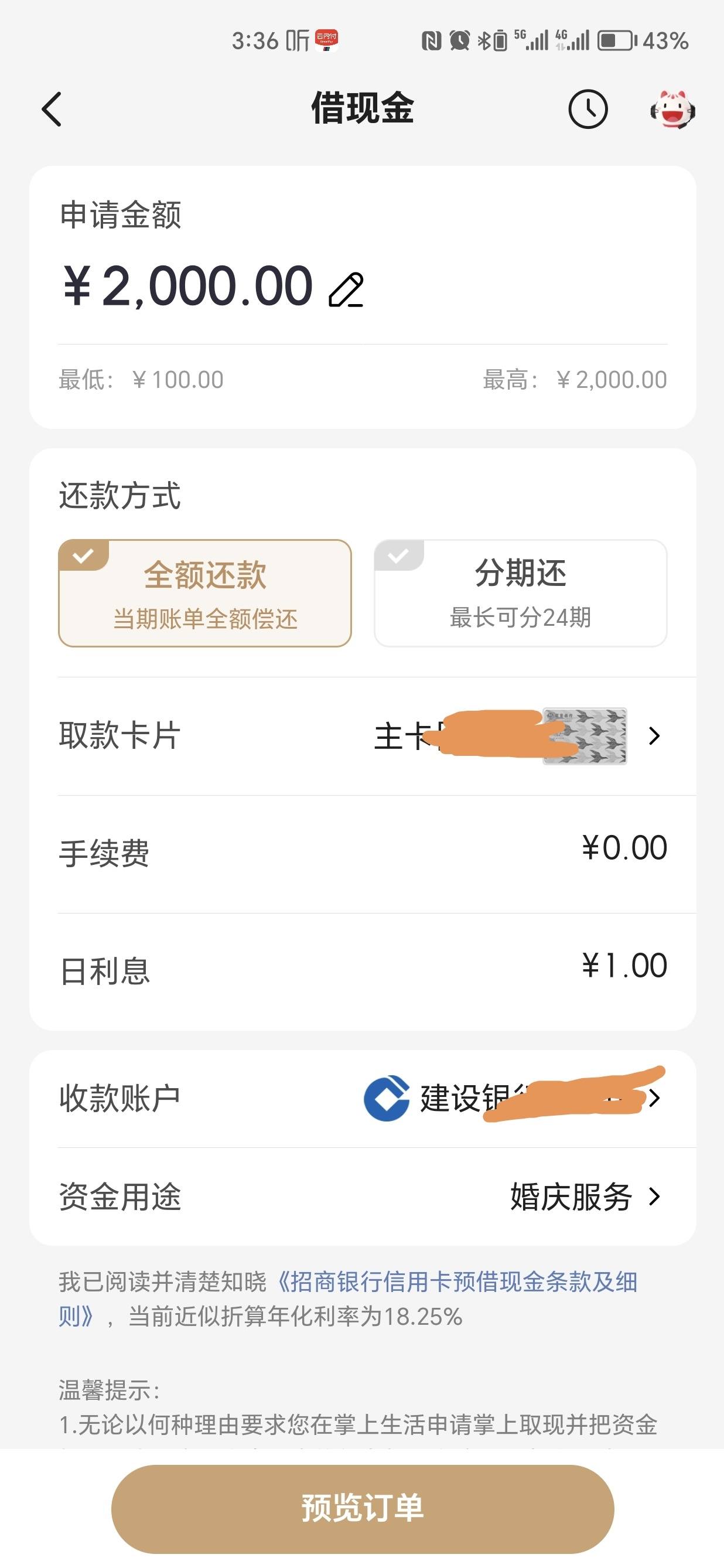Screen dimensions: 724x1568
Task: Select 分期还 installment option
Action: click(521, 593)
